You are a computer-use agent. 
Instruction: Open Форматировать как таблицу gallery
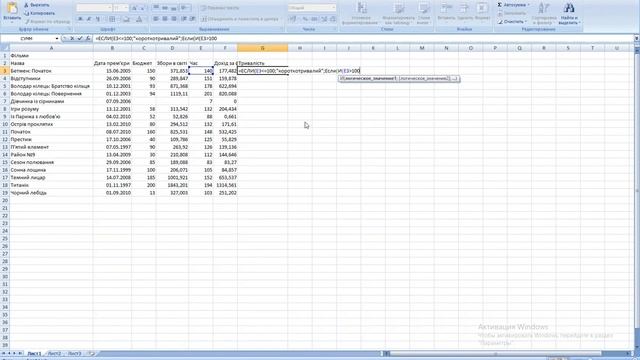tap(399, 13)
